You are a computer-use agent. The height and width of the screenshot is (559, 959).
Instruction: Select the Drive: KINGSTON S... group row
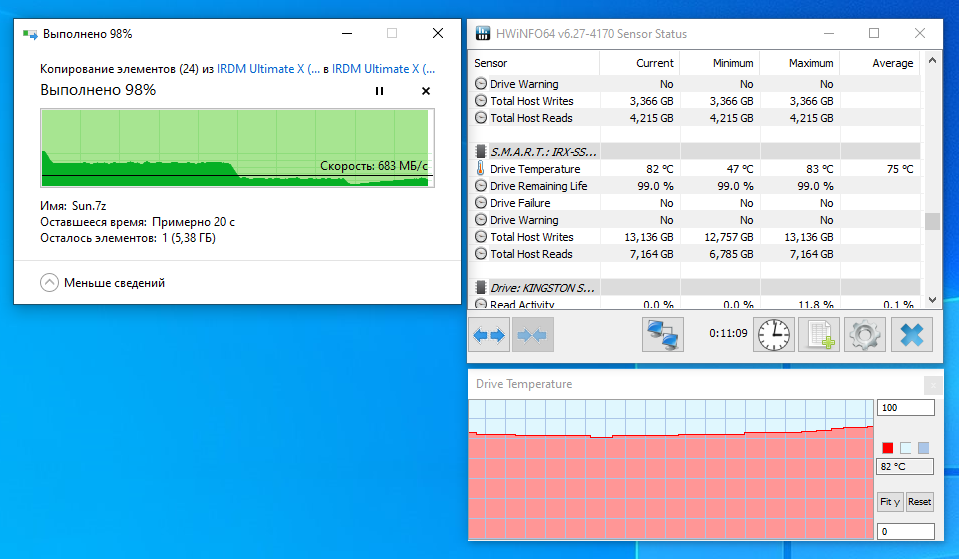(x=695, y=287)
